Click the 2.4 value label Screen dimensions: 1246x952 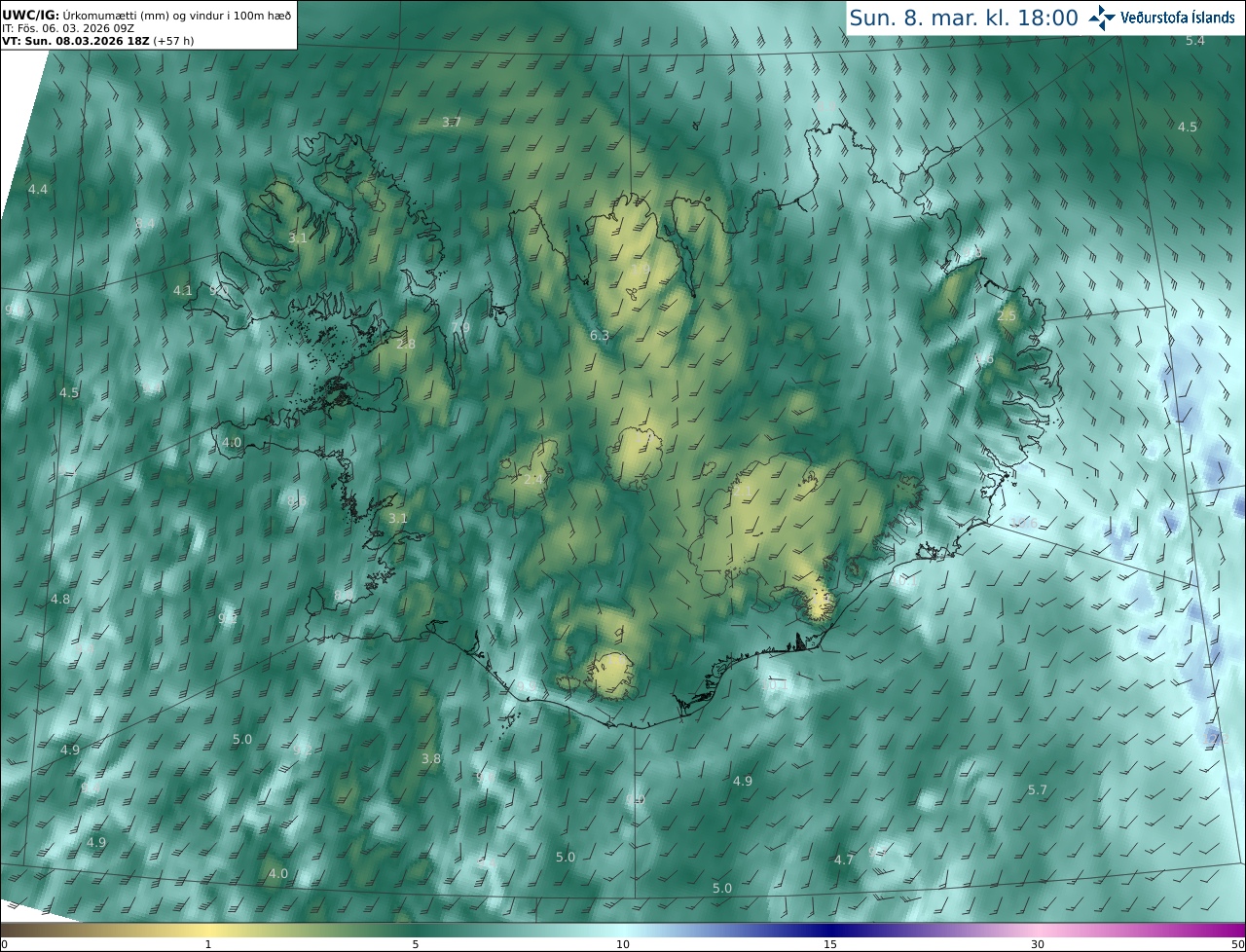[x=533, y=479]
